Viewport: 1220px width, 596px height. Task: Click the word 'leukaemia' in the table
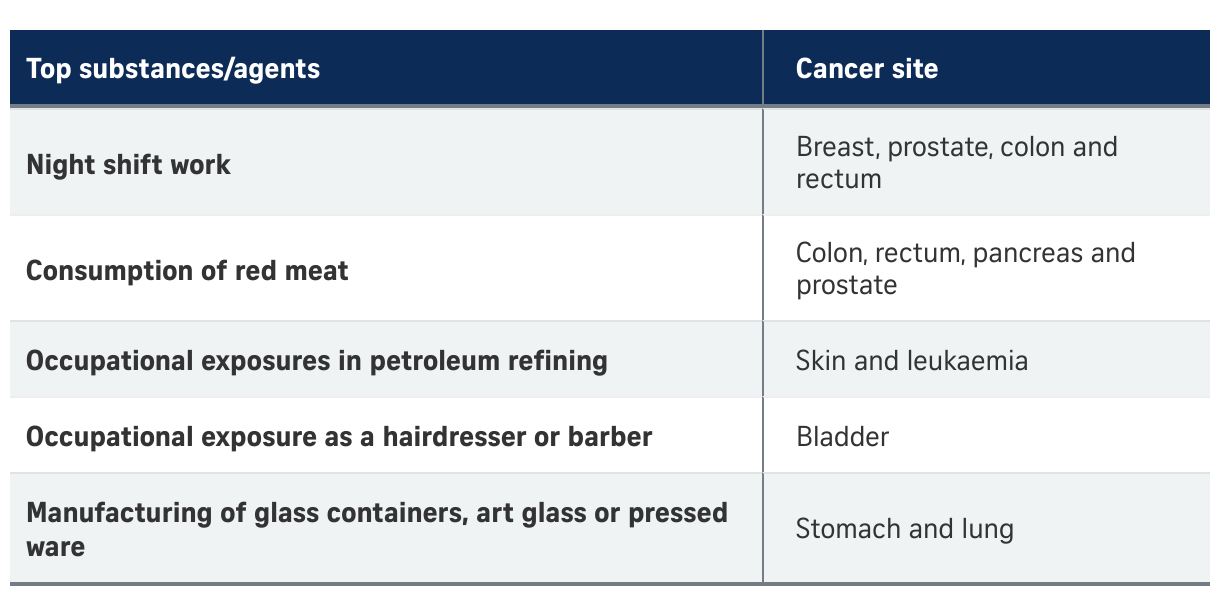967,360
